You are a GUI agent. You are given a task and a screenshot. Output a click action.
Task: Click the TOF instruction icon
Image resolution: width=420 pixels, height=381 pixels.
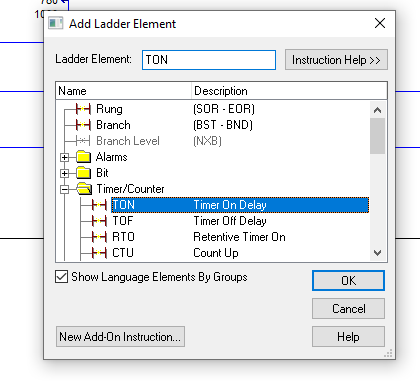(x=99, y=221)
